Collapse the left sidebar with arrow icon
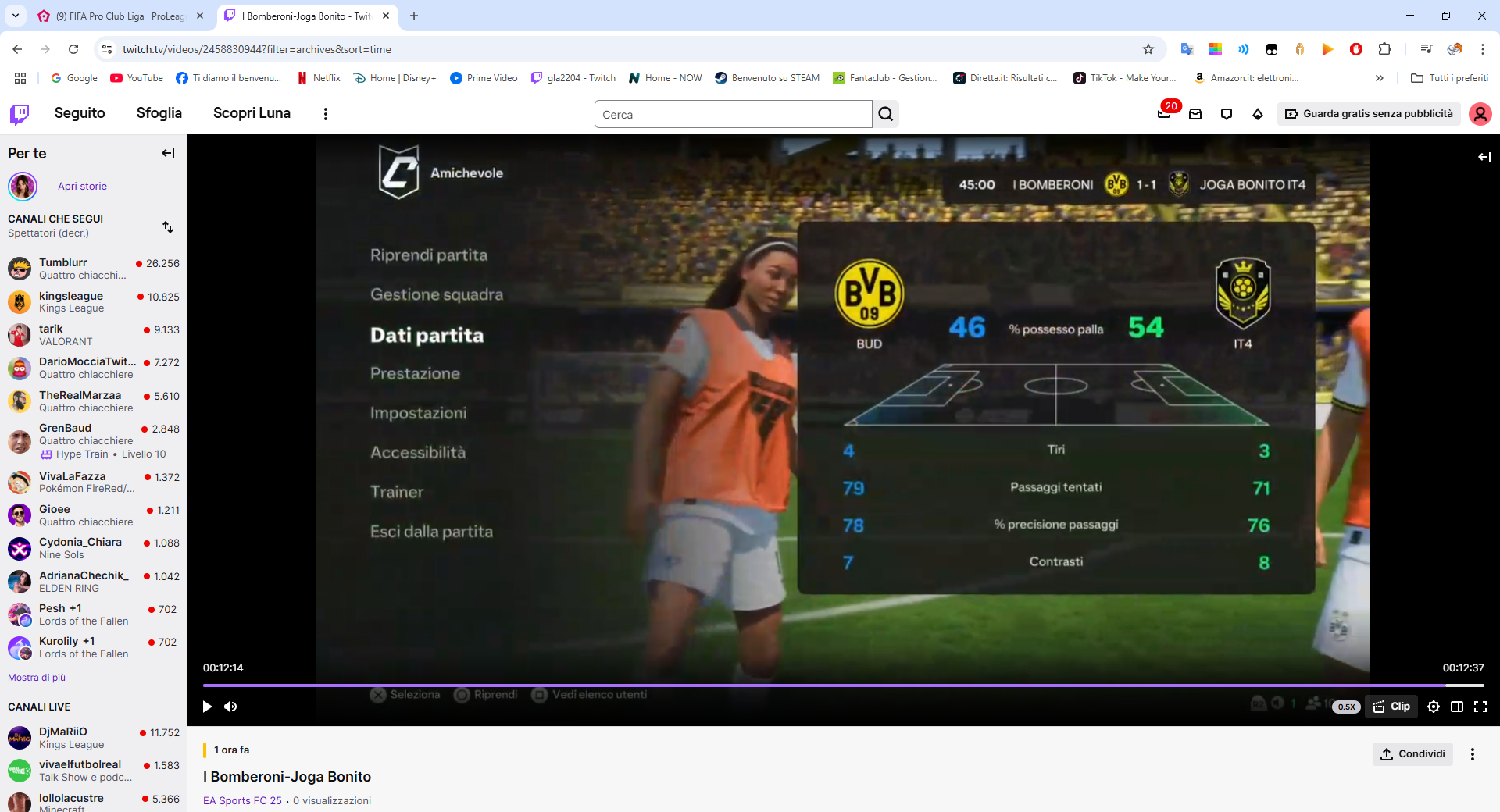The image size is (1500, 812). click(x=168, y=153)
